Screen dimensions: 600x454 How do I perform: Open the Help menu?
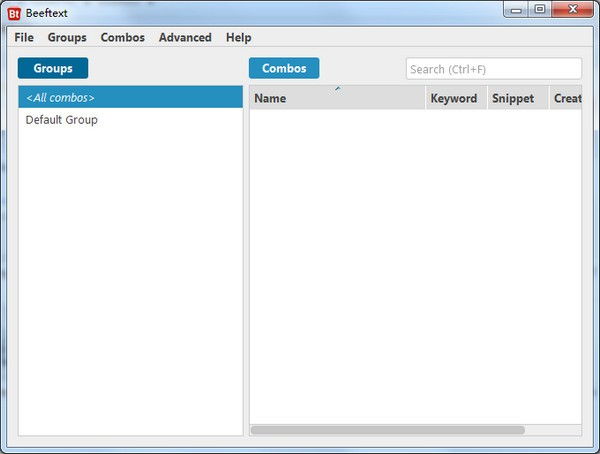pyautogui.click(x=238, y=38)
